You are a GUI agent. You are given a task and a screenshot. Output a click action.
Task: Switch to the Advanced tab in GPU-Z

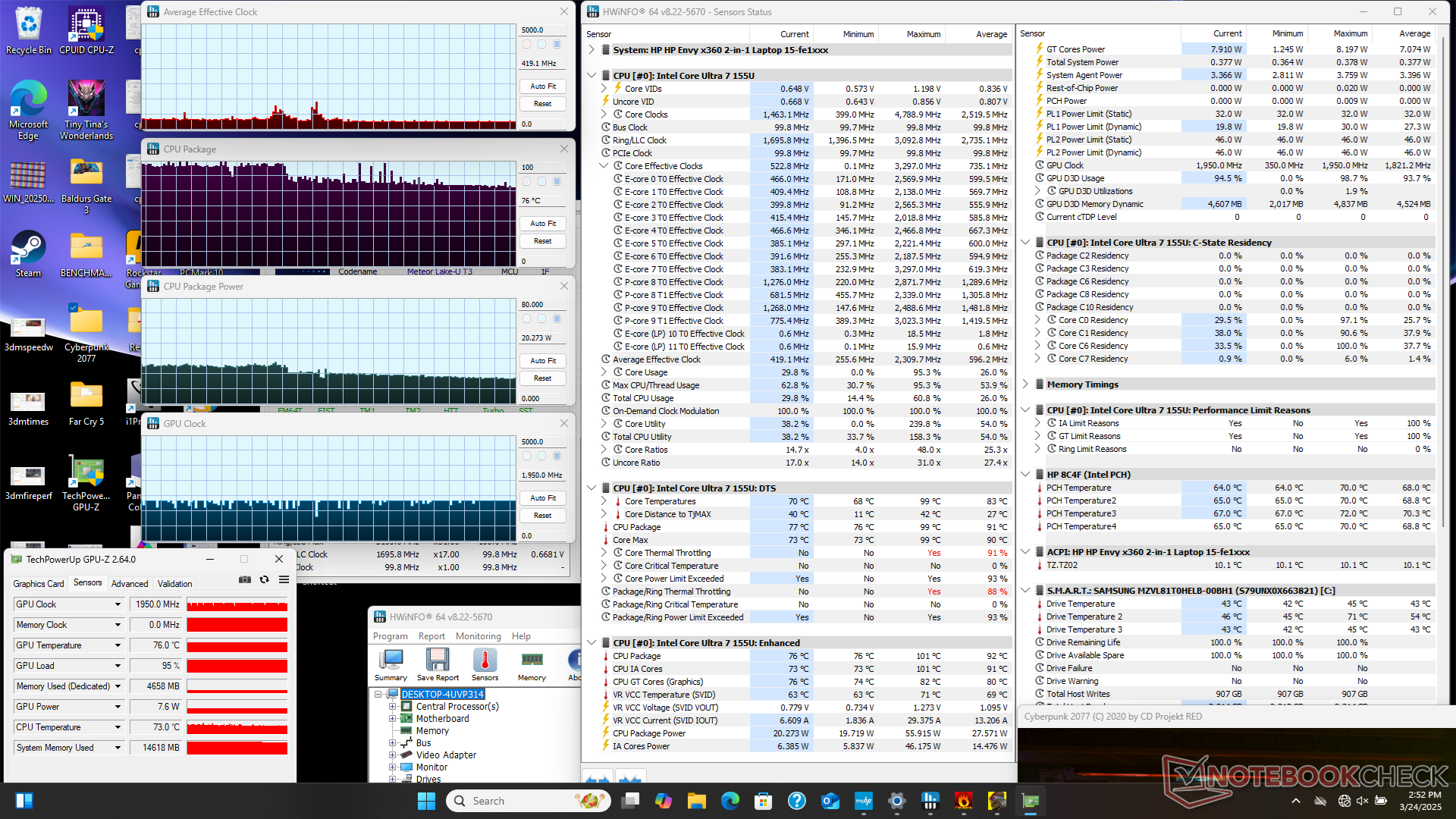130,584
